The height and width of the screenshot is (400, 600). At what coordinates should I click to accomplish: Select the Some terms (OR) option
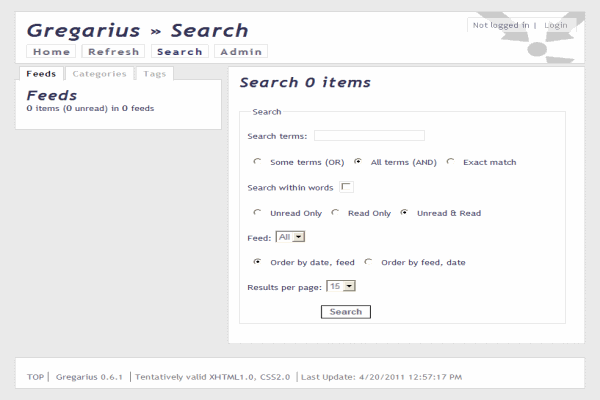click(x=258, y=162)
